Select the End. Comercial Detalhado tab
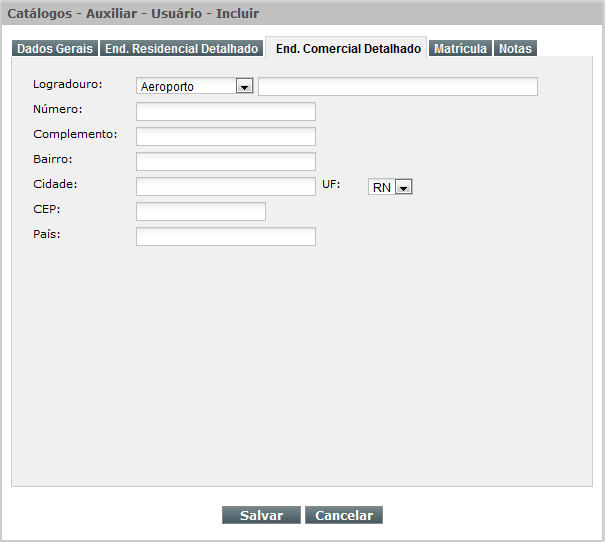The height and width of the screenshot is (542, 605). coord(348,48)
